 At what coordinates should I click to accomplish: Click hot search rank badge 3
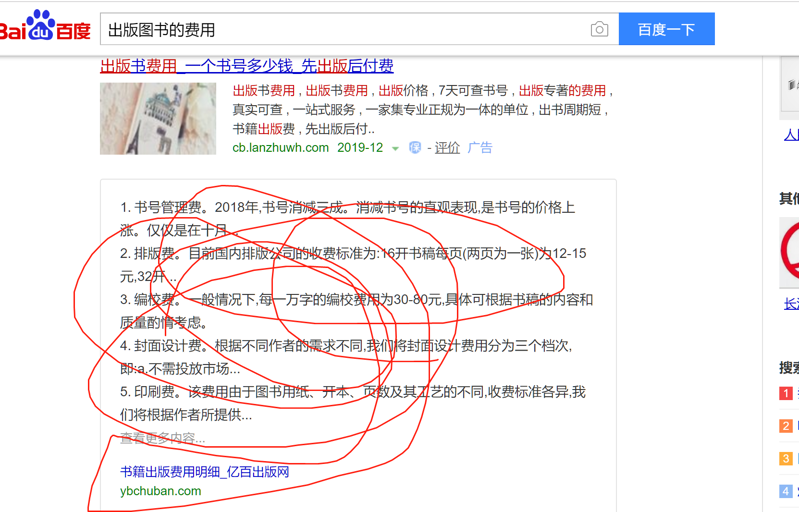[786, 459]
